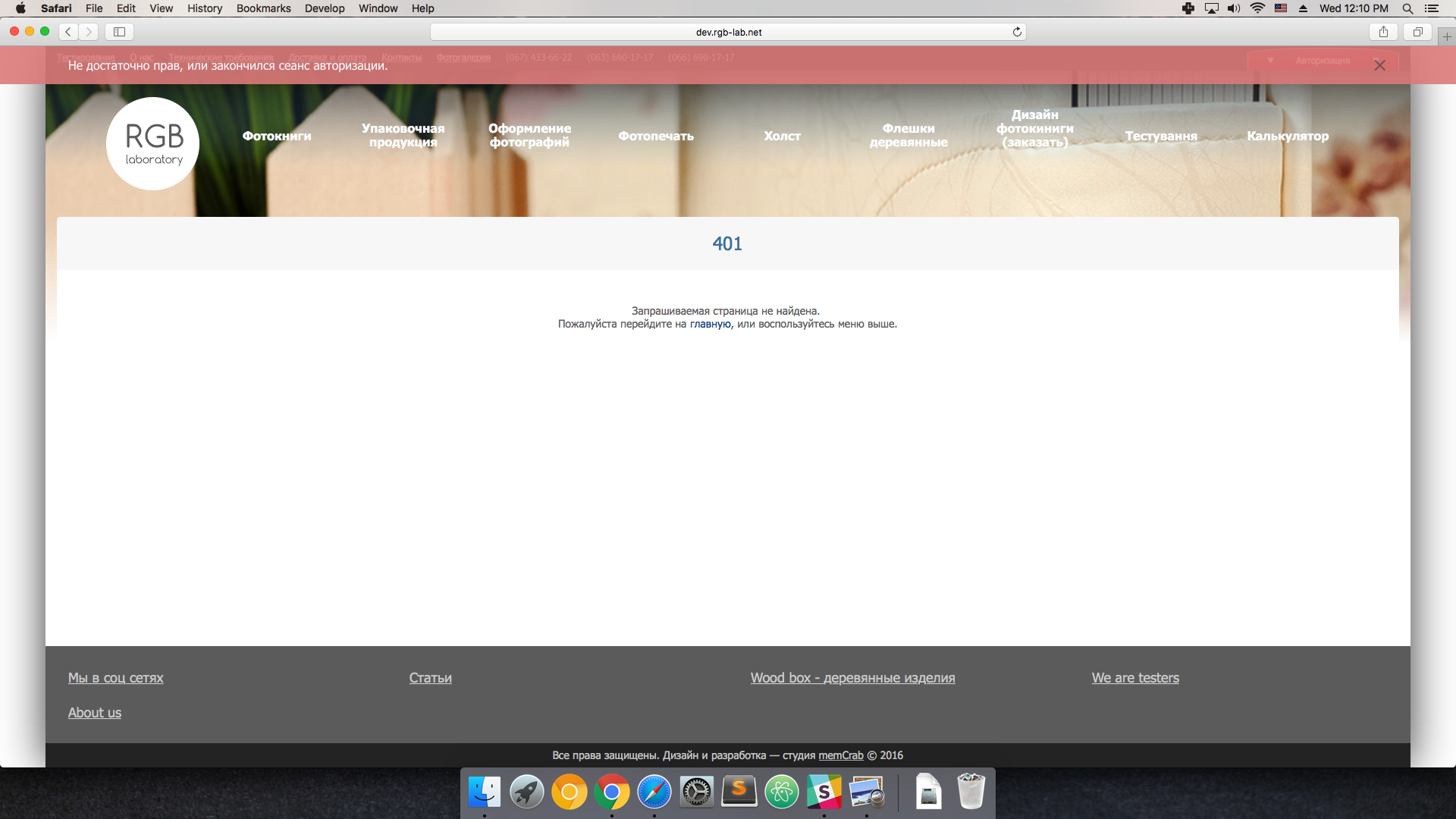
Task: Select the Калькулятор navigation item
Action: [x=1288, y=136]
